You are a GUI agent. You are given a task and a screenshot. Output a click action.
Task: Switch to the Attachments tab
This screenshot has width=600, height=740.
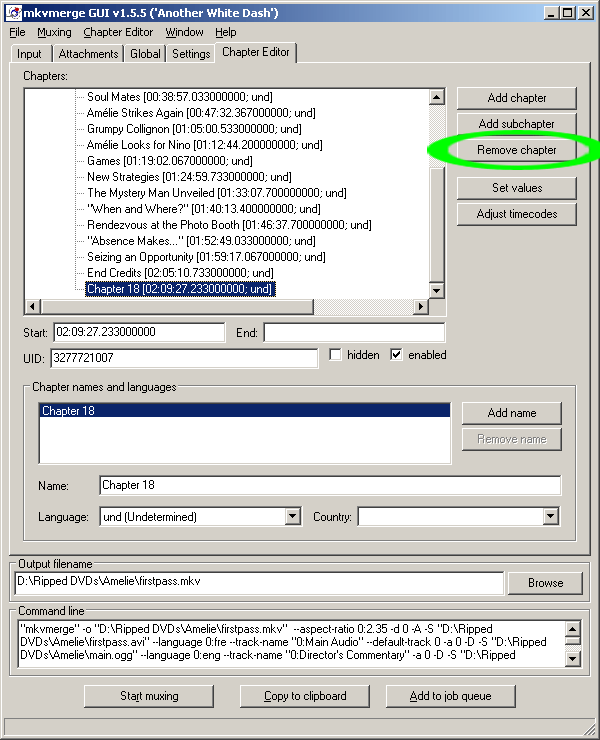click(x=88, y=54)
